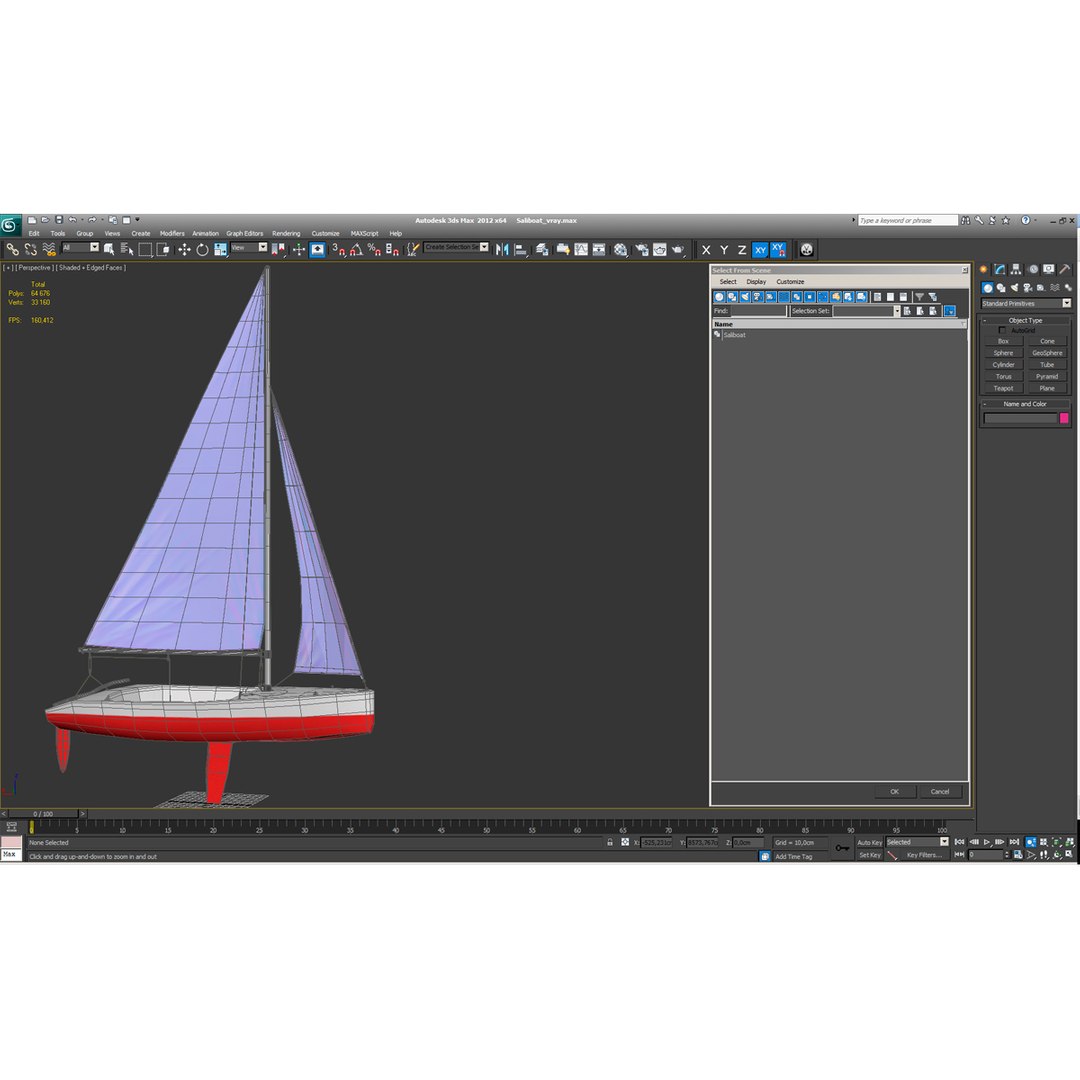This screenshot has width=1080, height=1080.
Task: Open the Modifiers menu
Action: pyautogui.click(x=172, y=233)
